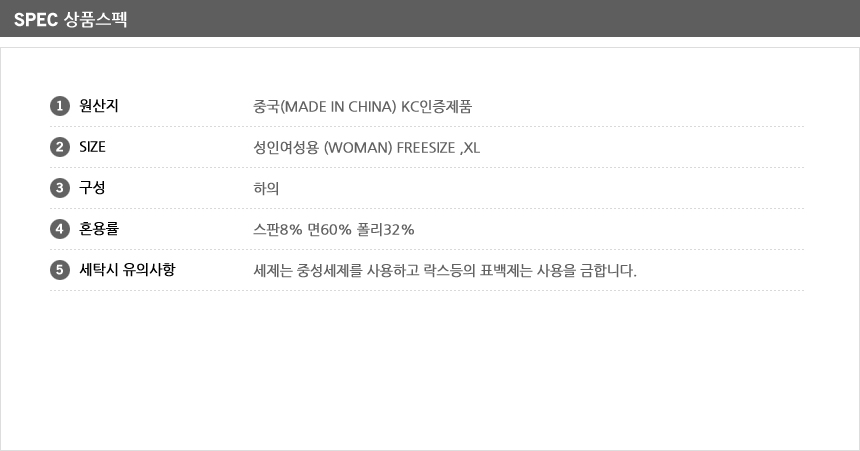Select the FREESIZE ,XL size value
The width and height of the screenshot is (860, 451).
point(439,148)
